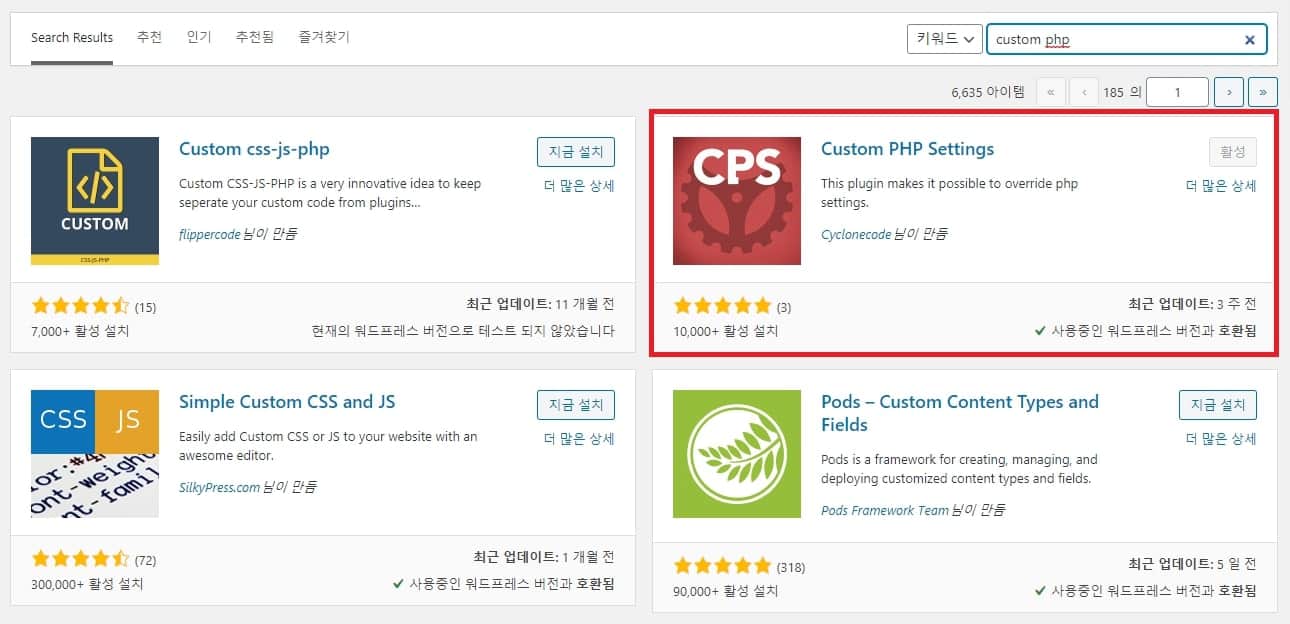The height and width of the screenshot is (624, 1290).
Task: Click the » last page button
Action: pos(1263,91)
